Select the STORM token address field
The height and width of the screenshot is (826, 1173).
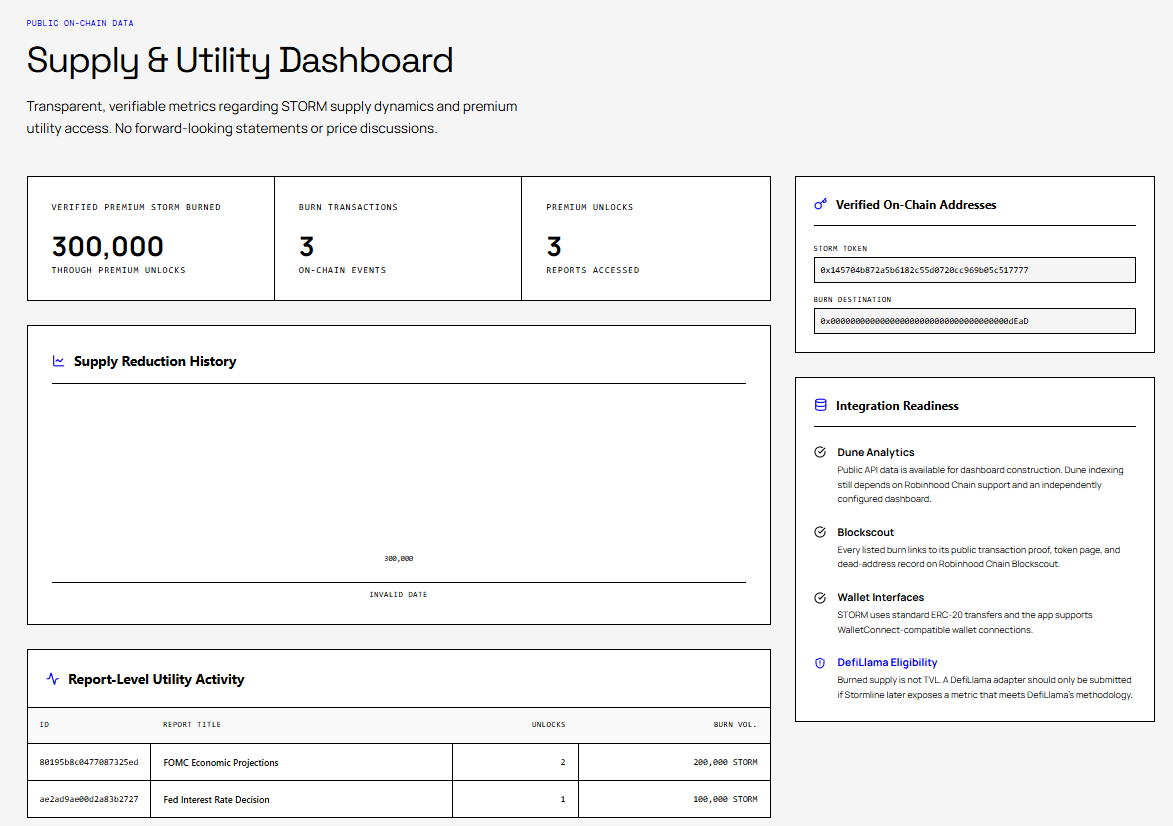click(x=975, y=270)
